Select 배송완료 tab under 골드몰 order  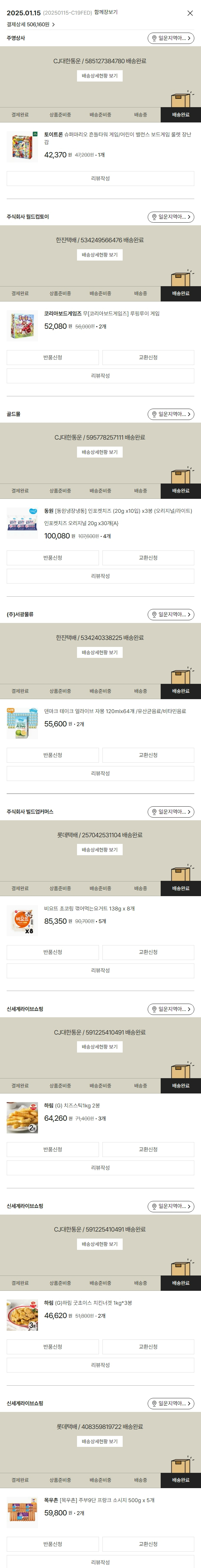(x=181, y=490)
